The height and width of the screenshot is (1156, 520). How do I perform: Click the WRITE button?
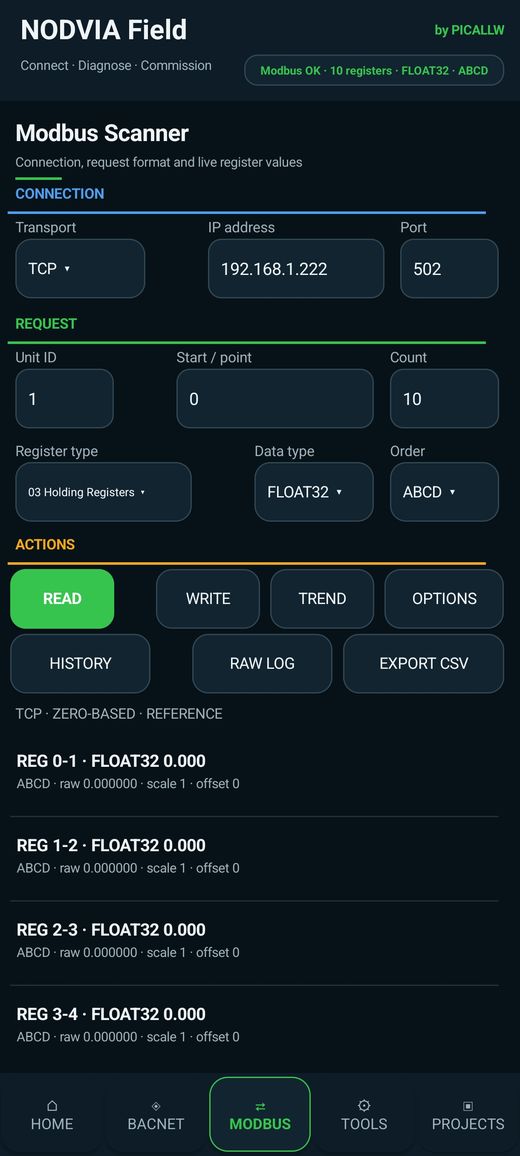(x=208, y=599)
